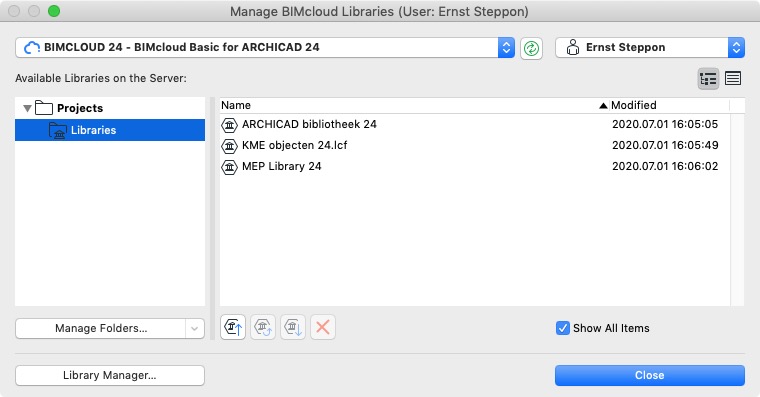The image size is (760, 397).
Task: Switch to flat list view icon
Action: 733,78
